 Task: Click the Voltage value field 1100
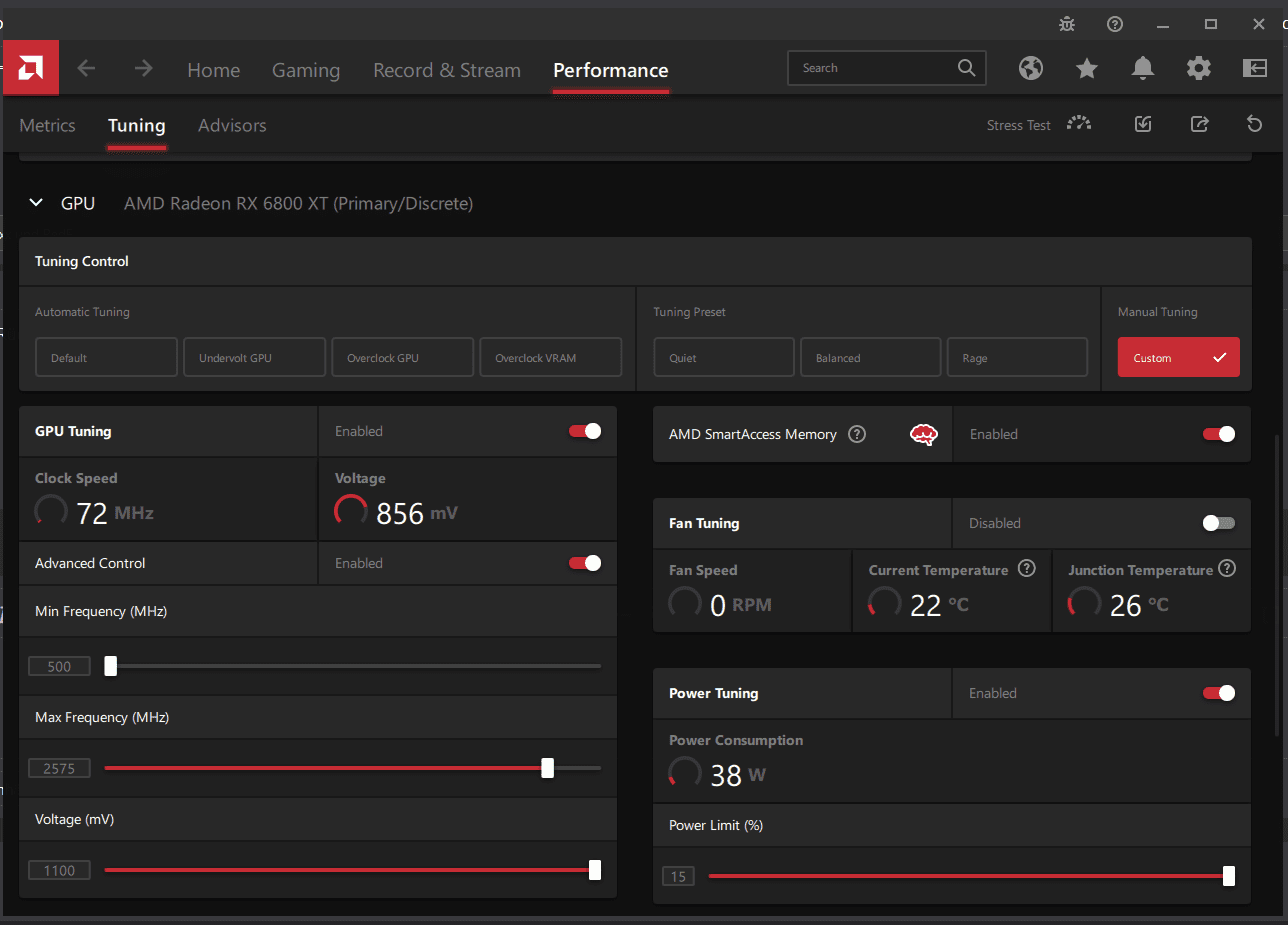pos(59,870)
